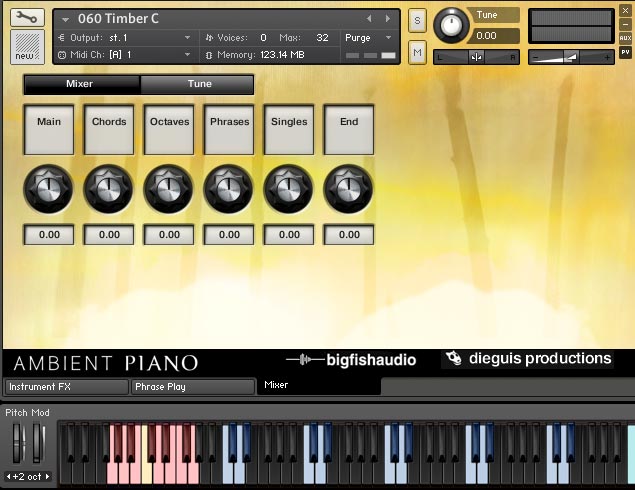Image resolution: width=635 pixels, height=490 pixels.
Task: Shift keyboard octave up with right arrow
Action: pos(47,477)
